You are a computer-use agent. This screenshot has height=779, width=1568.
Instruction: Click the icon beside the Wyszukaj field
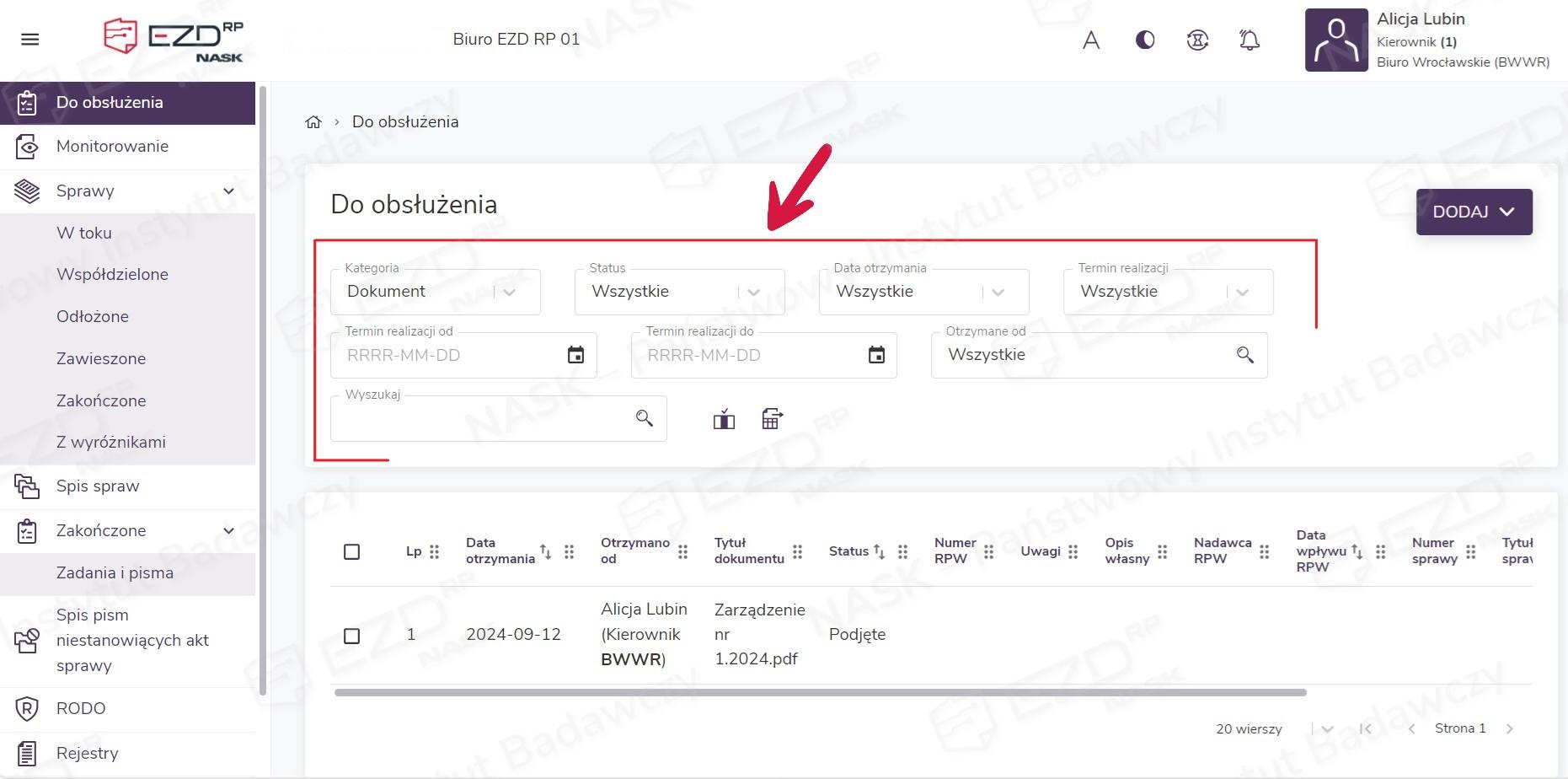(724, 419)
